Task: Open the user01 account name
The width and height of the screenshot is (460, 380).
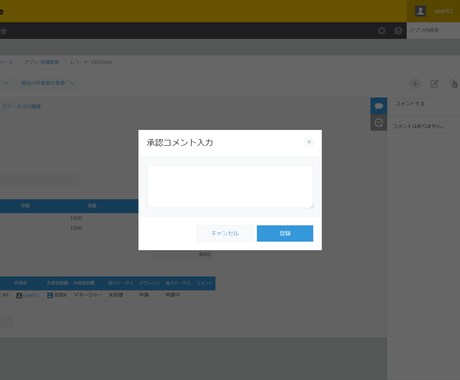Action: click(x=443, y=11)
